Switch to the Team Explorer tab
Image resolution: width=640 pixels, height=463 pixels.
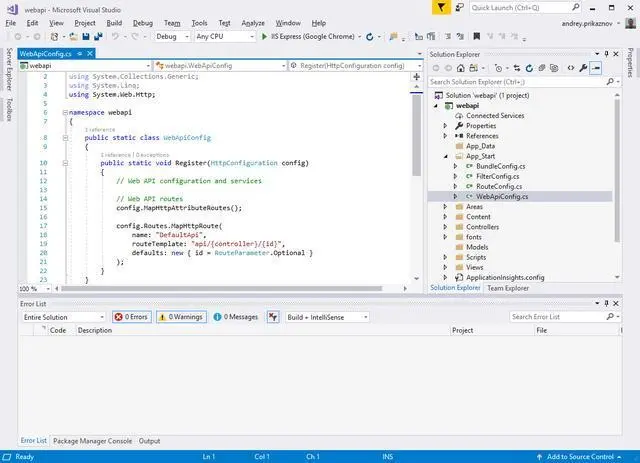coord(508,288)
